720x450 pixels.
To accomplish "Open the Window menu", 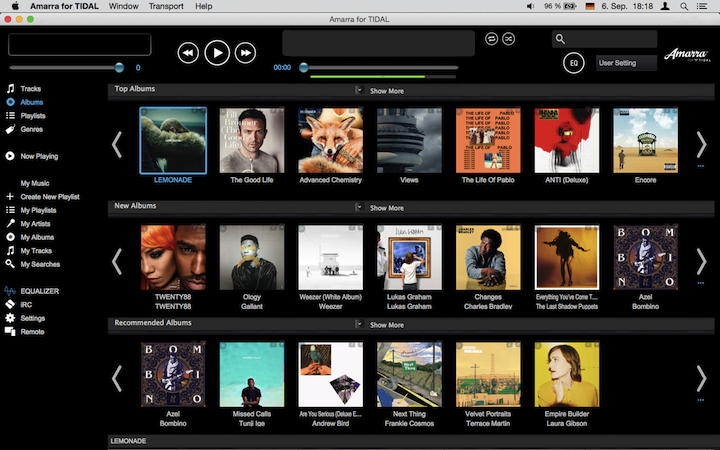I will pos(124,6).
